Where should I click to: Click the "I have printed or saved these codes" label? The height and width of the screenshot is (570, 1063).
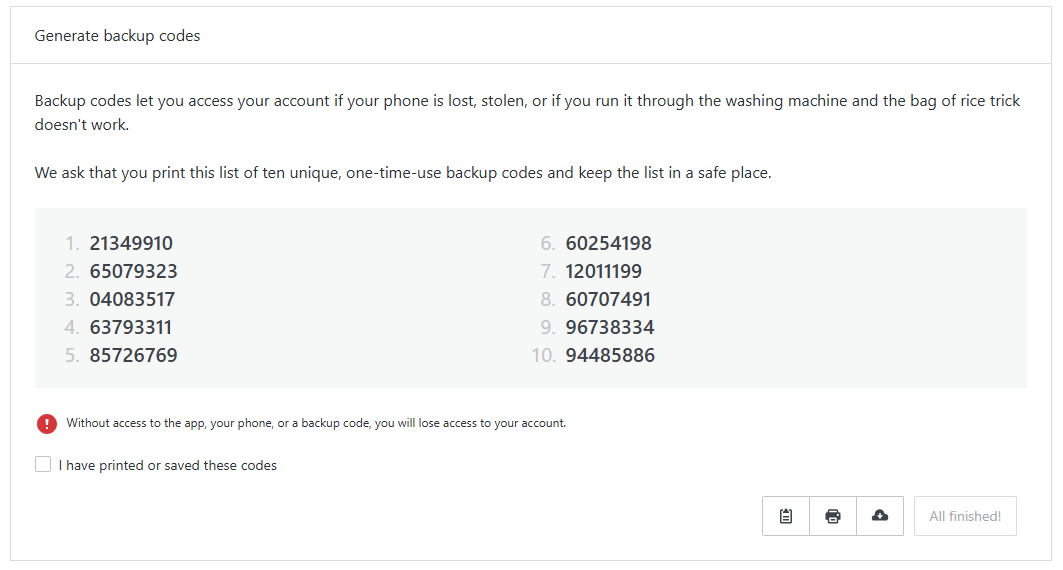coord(168,465)
